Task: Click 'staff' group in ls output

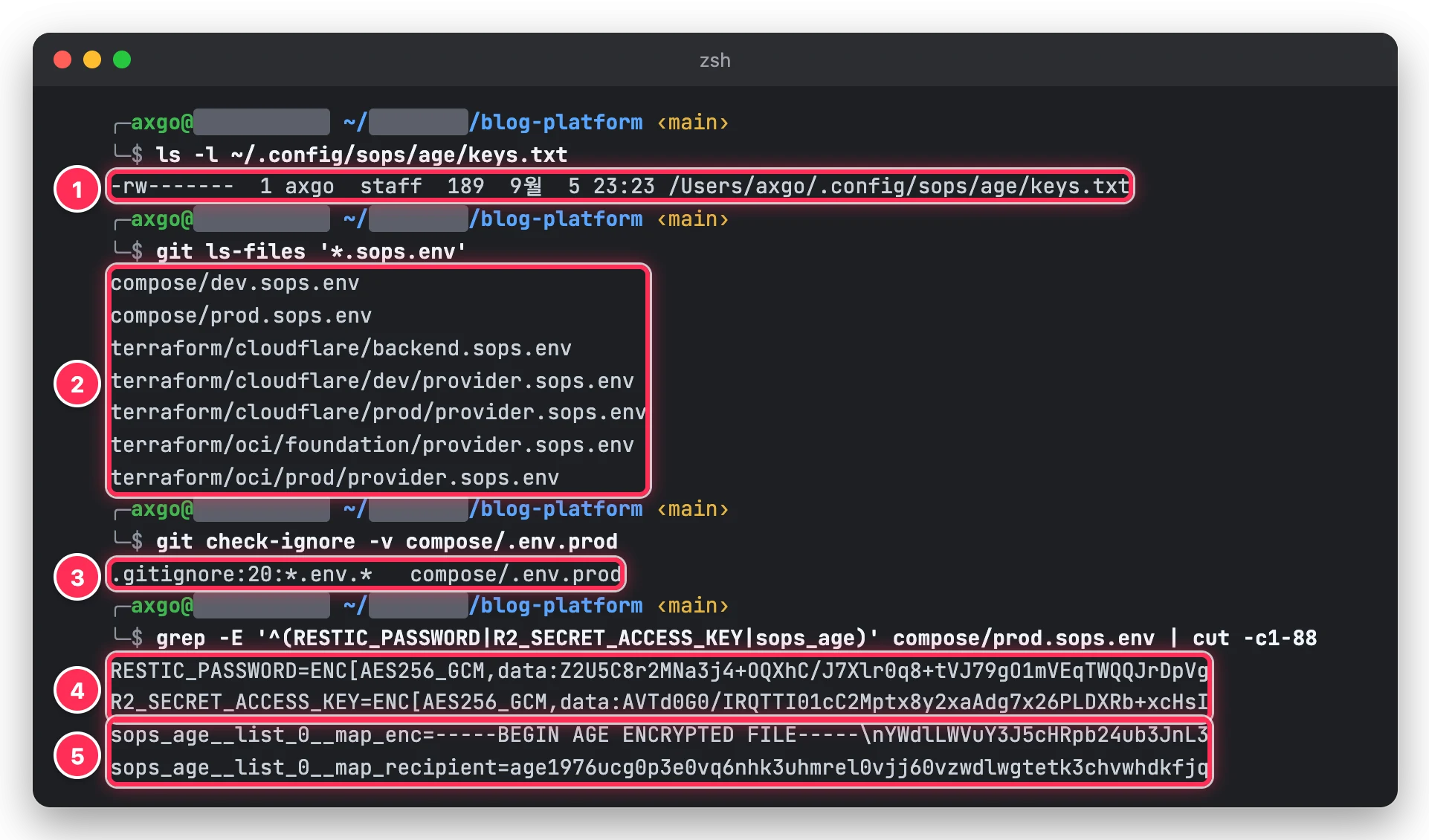Action: point(391,187)
